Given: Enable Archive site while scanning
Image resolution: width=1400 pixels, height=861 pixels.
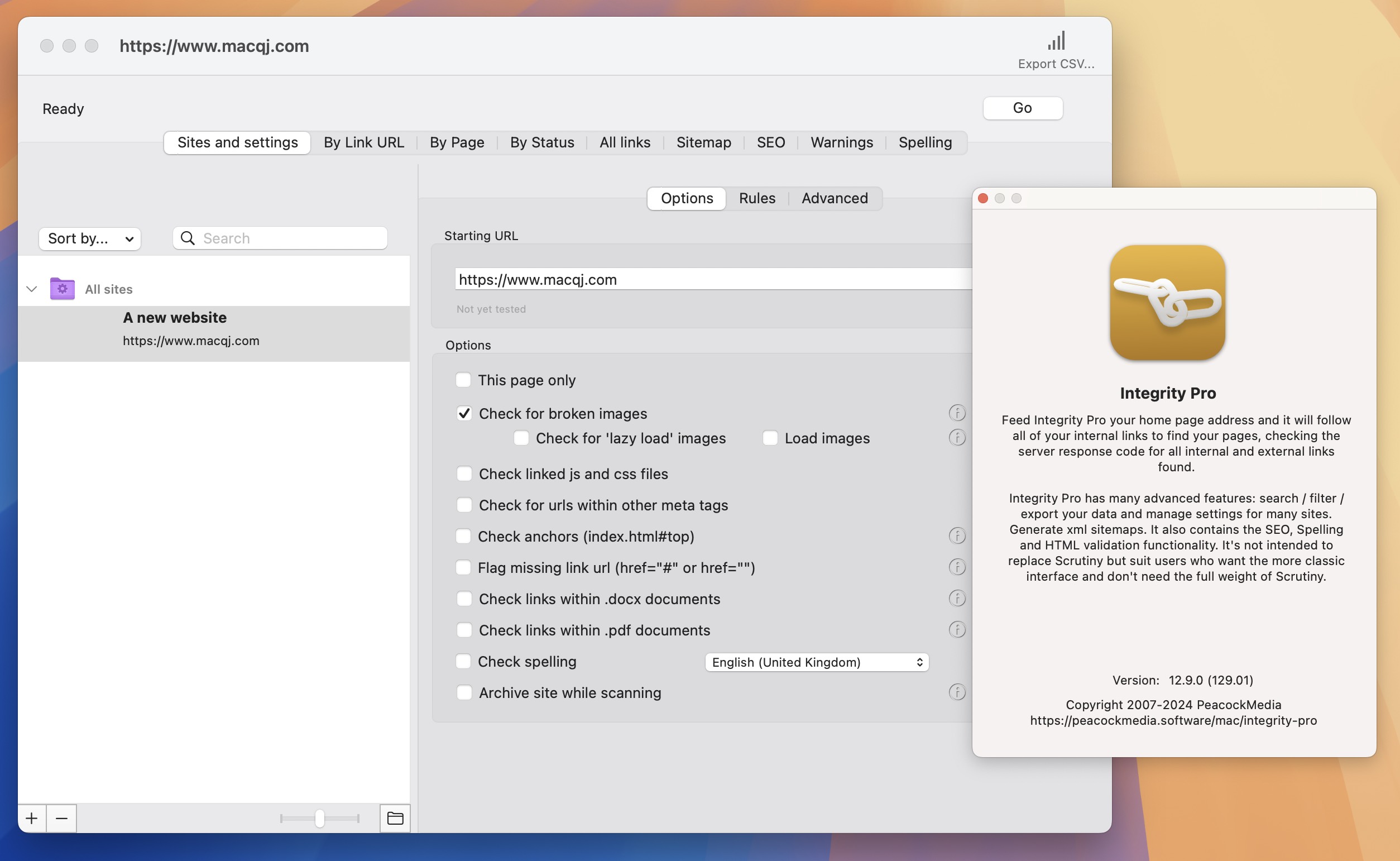Looking at the screenshot, I should pos(464,693).
